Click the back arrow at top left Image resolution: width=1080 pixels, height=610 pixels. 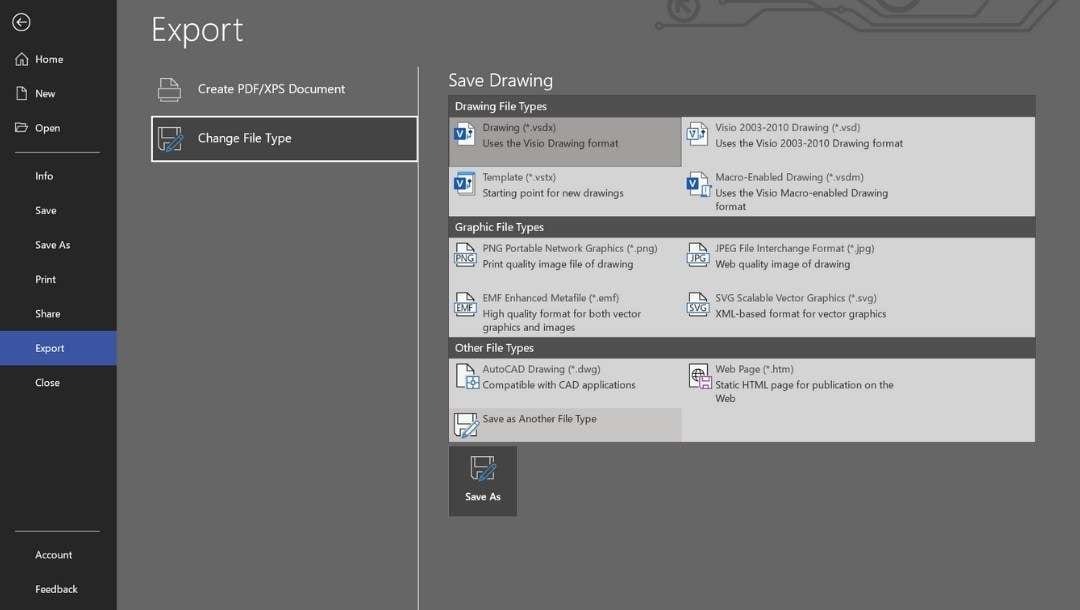point(21,22)
